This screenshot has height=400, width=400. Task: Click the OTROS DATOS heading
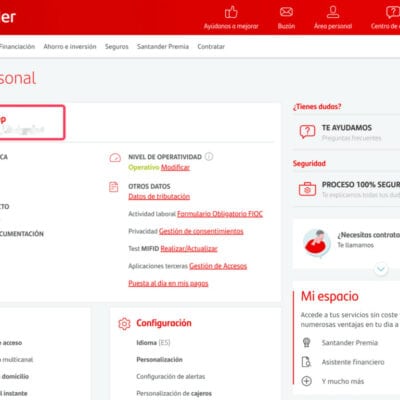(149, 186)
